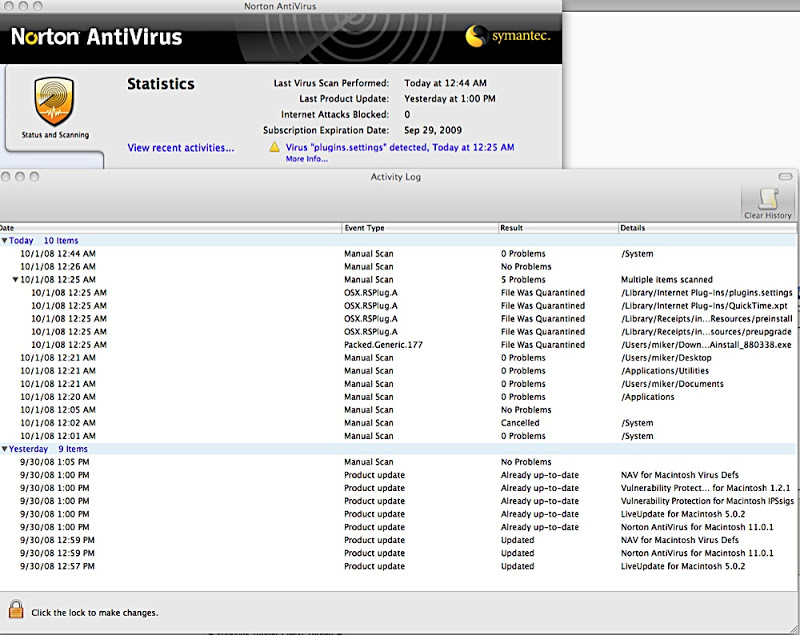Click the Norton AntiVirus window title bar
The height and width of the screenshot is (635, 800).
pyautogui.click(x=280, y=6)
